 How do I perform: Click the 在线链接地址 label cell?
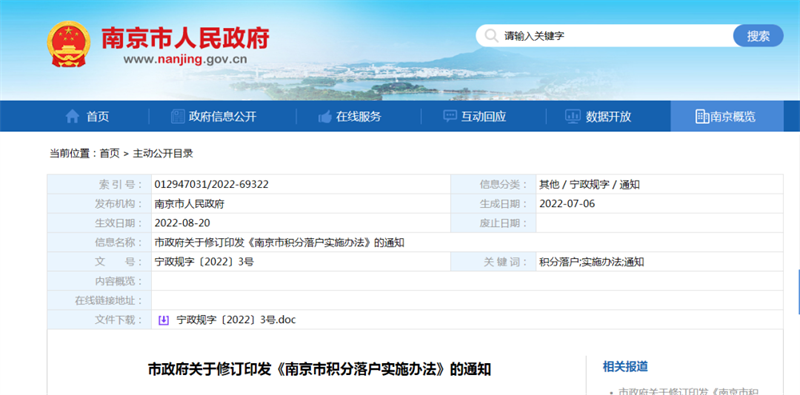[99, 301]
